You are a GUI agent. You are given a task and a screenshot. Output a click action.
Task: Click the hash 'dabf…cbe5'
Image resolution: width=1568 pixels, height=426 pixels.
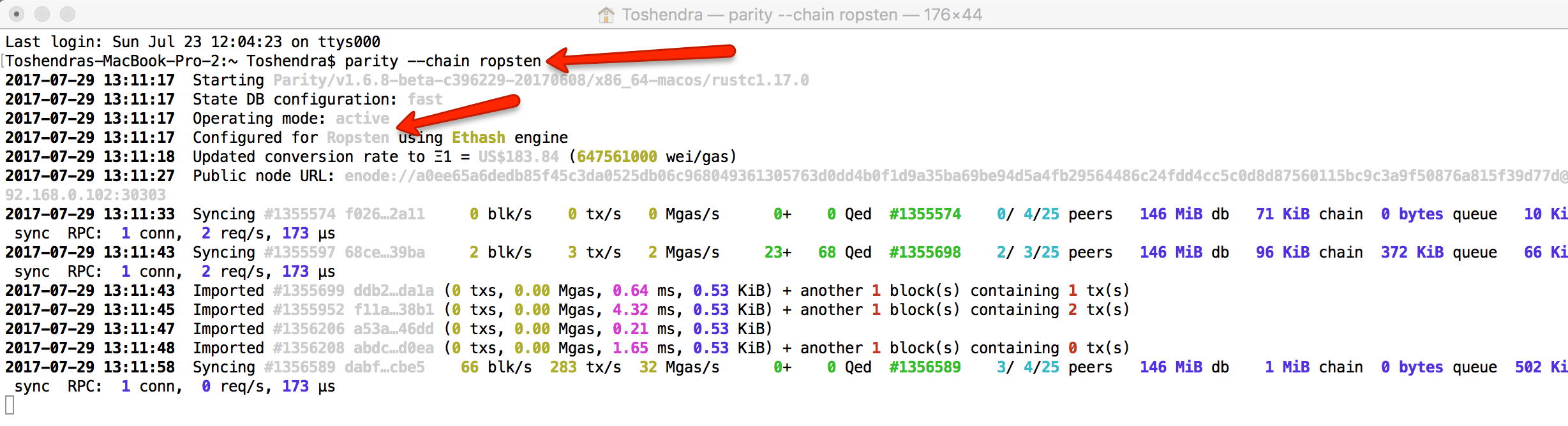(385, 367)
